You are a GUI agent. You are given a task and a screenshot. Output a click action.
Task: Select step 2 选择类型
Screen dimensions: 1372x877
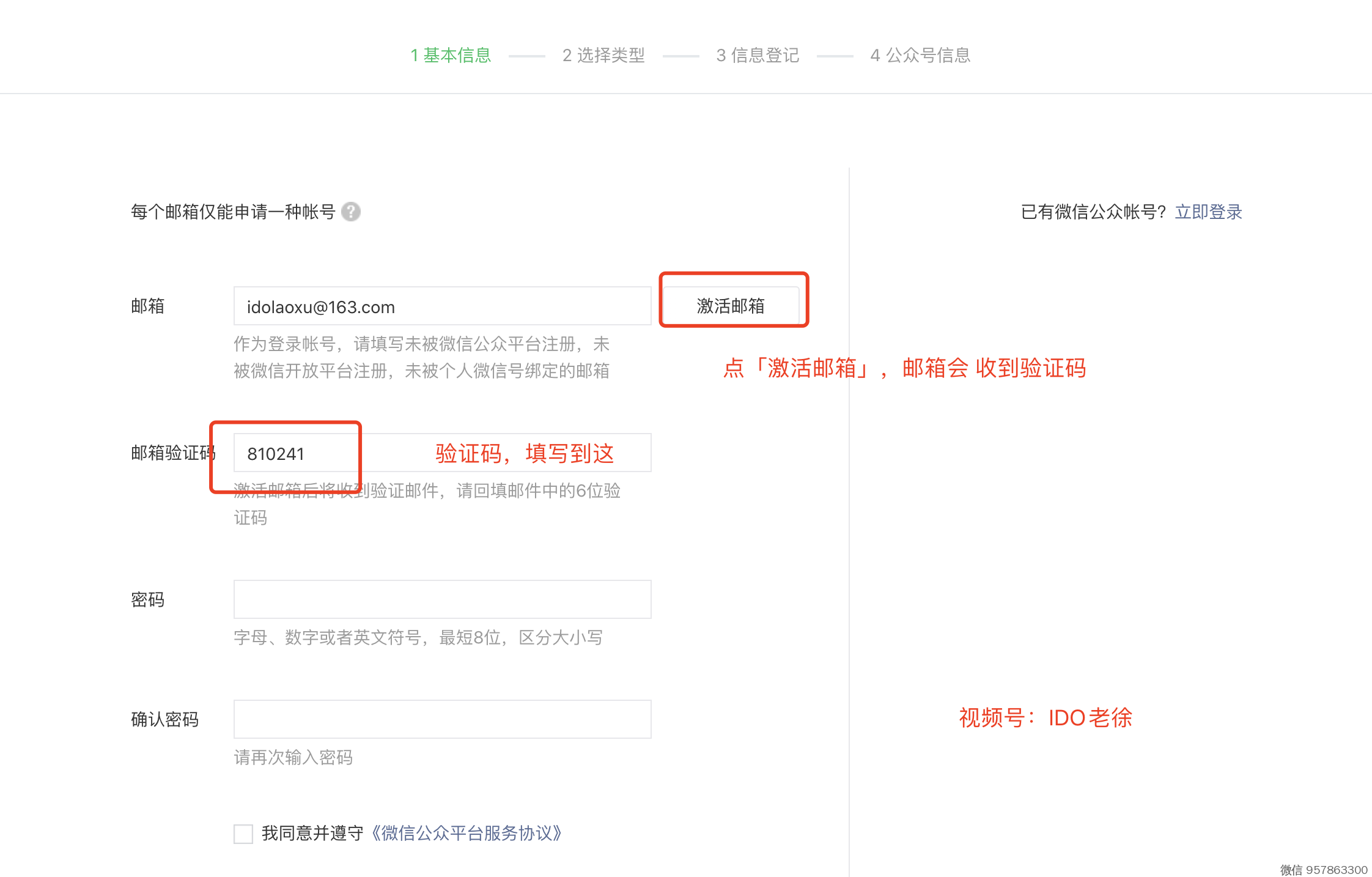coord(603,55)
